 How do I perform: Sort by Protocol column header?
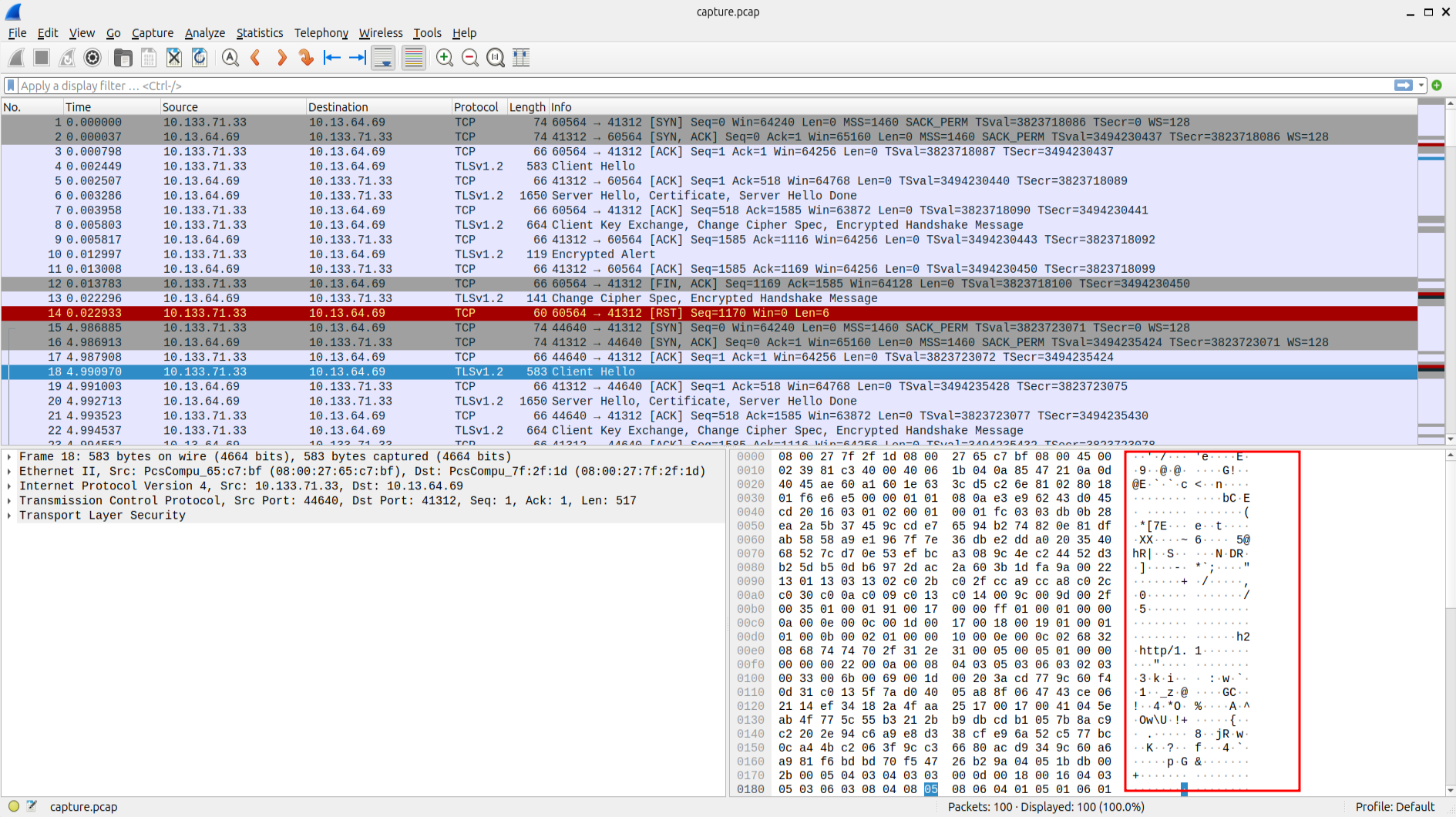point(479,107)
